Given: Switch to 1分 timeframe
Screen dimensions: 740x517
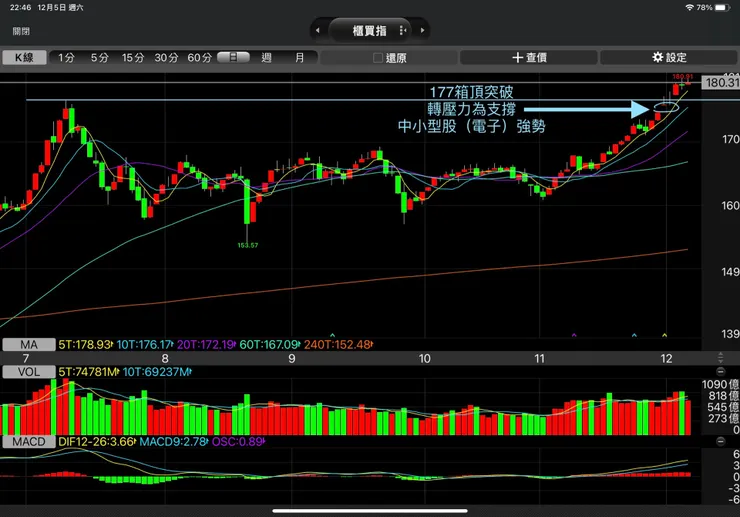Looking at the screenshot, I should (66, 58).
